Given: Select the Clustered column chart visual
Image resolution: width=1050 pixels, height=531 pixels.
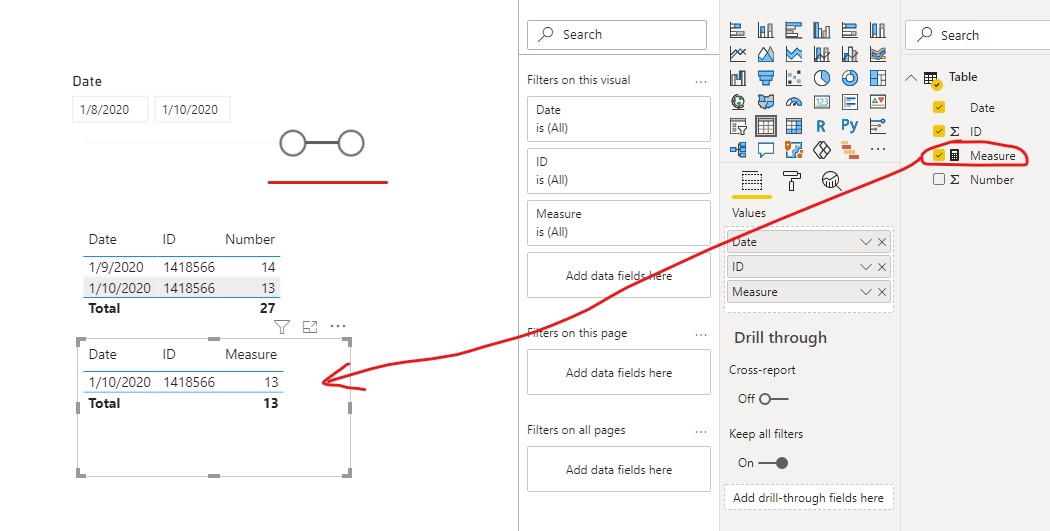Looking at the screenshot, I should coord(822,30).
